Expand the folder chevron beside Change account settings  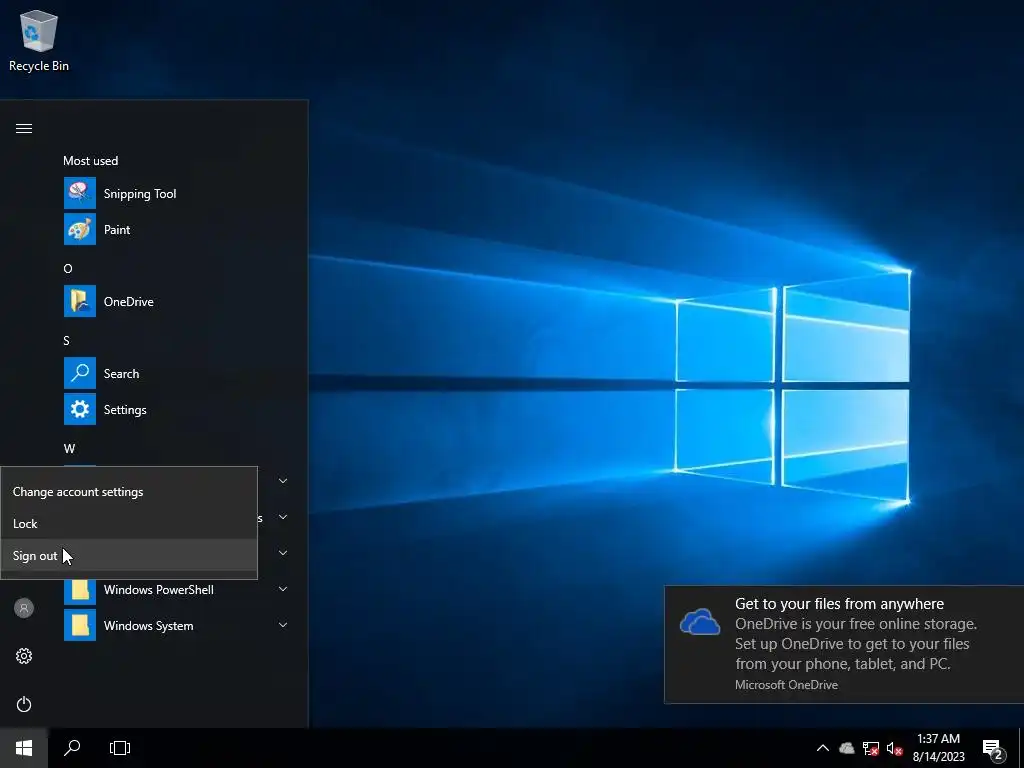pyautogui.click(x=283, y=481)
